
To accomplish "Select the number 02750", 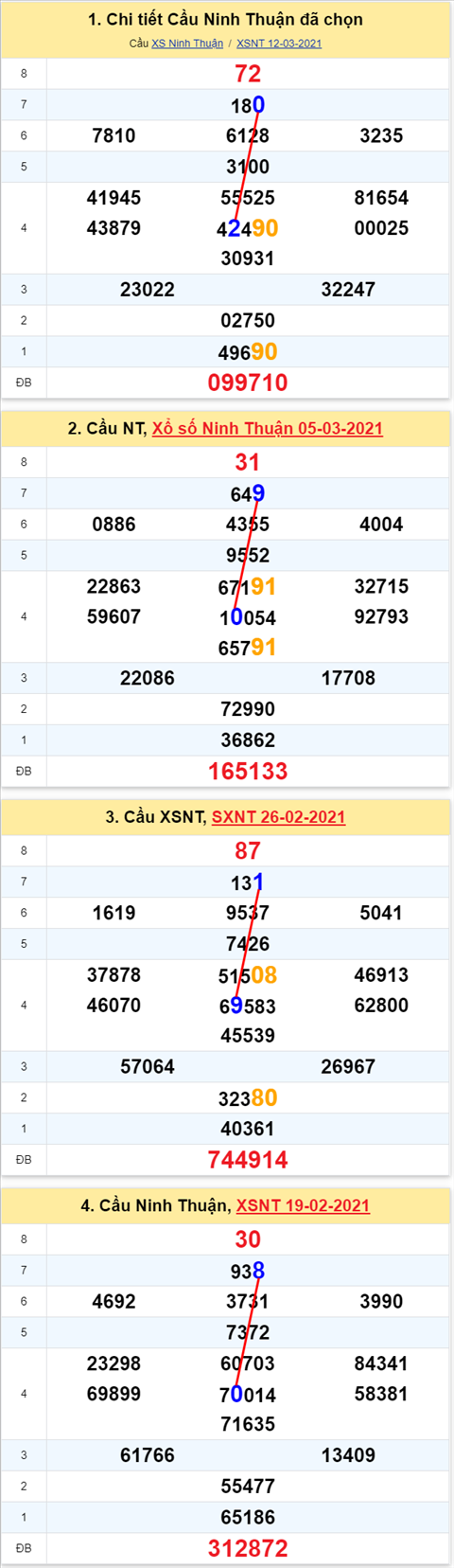I will pos(248,321).
